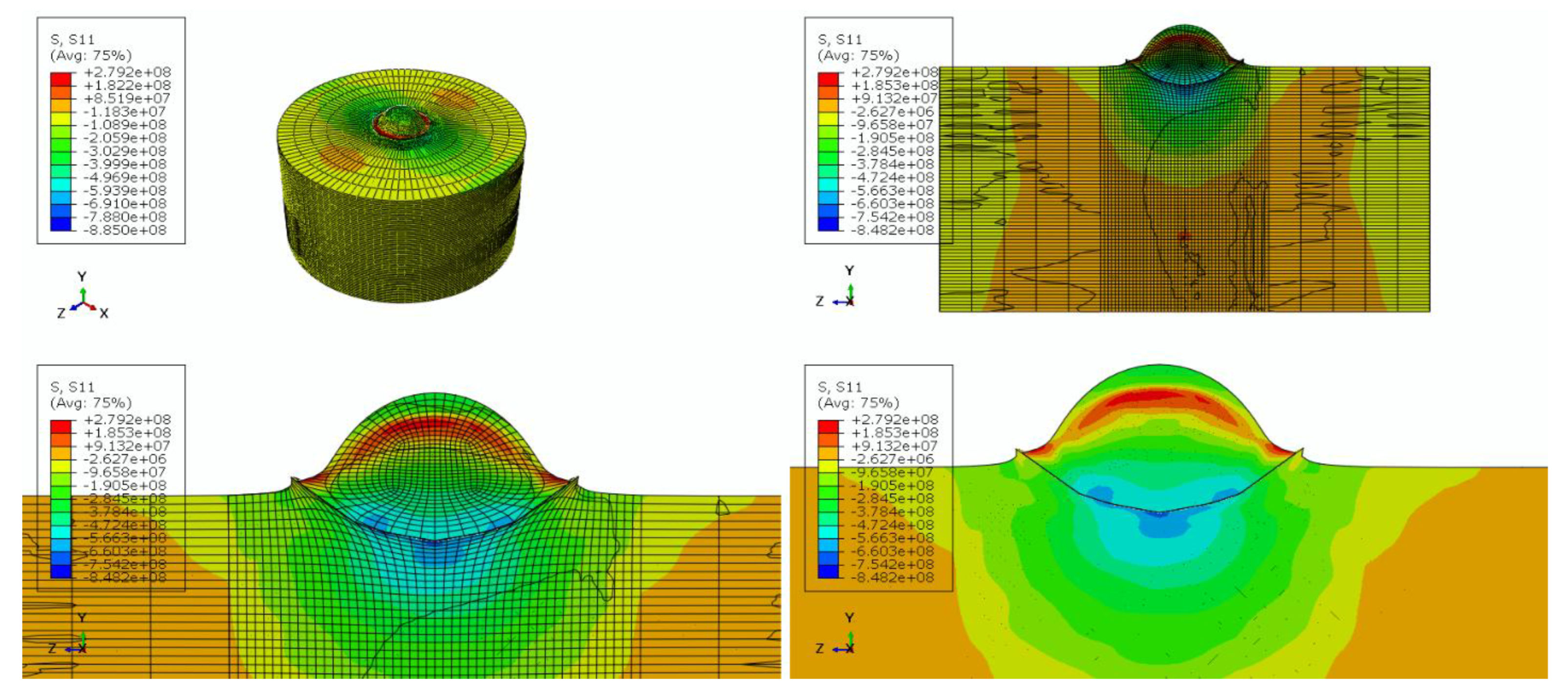
Task: Select the -8.850e+08 minimum legend value
Action: click(125, 230)
